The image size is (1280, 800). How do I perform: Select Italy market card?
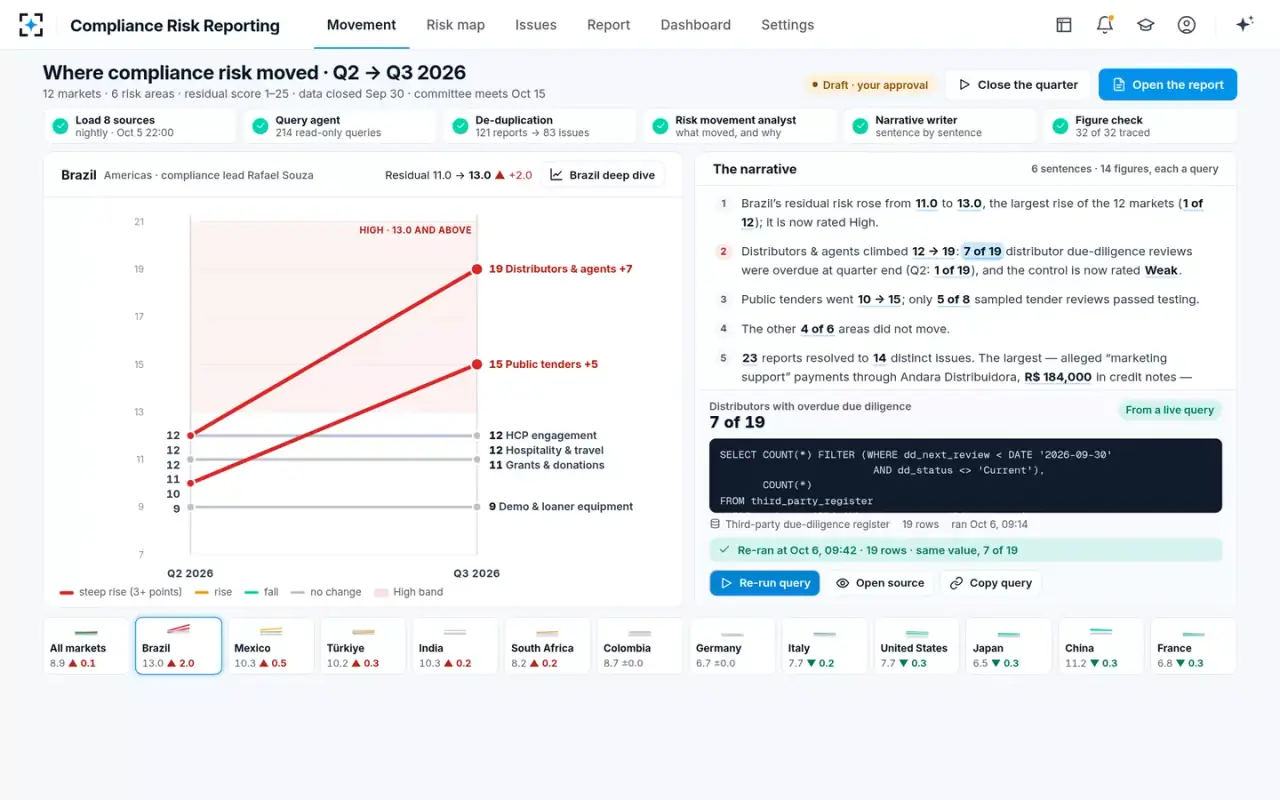click(823, 646)
